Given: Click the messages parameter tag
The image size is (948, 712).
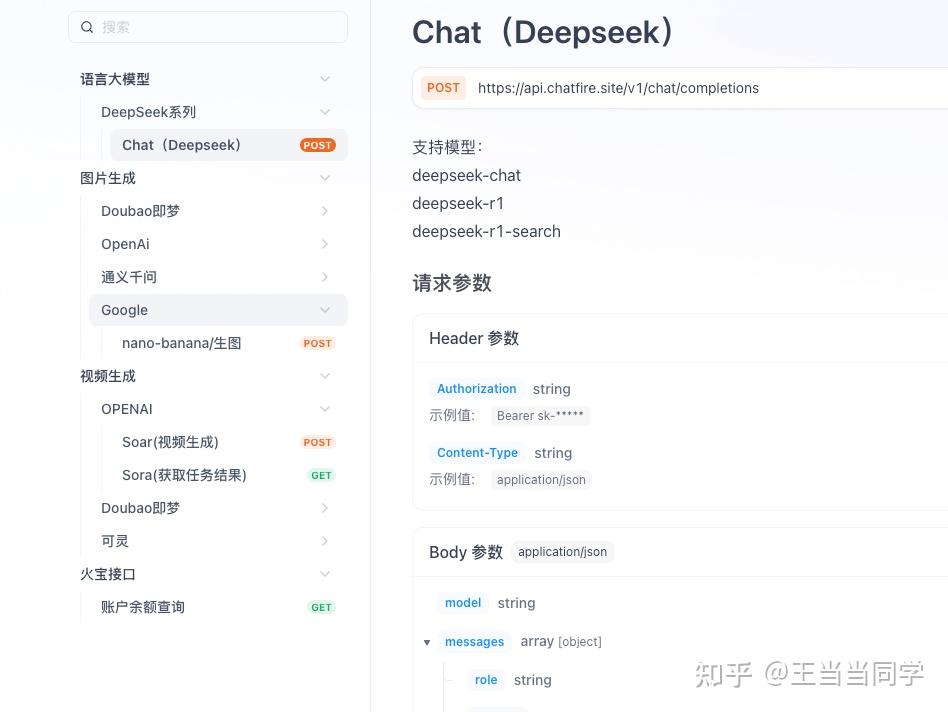Looking at the screenshot, I should pyautogui.click(x=475, y=642).
